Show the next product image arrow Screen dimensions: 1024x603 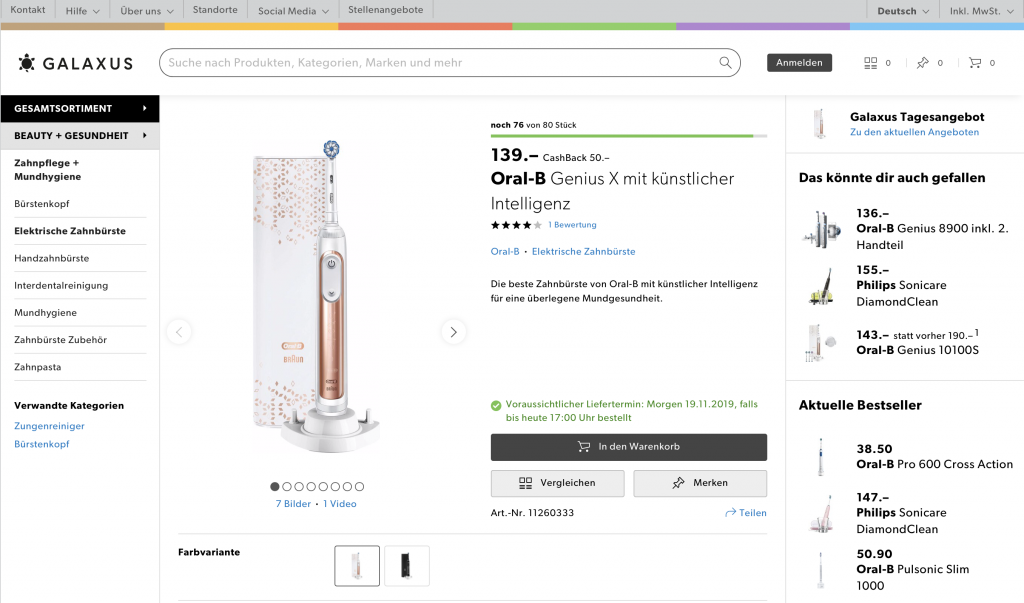click(453, 332)
